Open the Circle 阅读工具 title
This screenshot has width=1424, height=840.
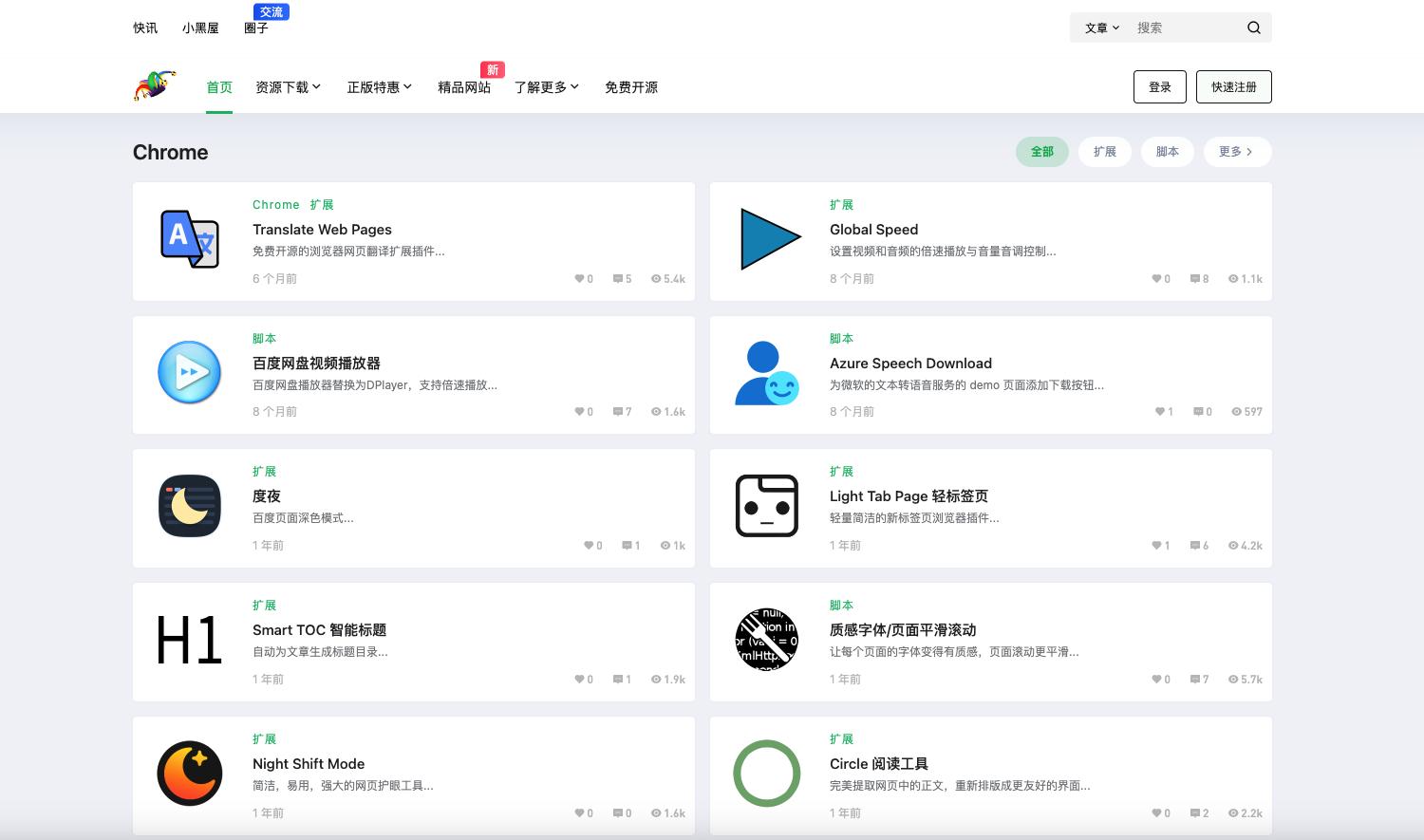click(x=879, y=764)
